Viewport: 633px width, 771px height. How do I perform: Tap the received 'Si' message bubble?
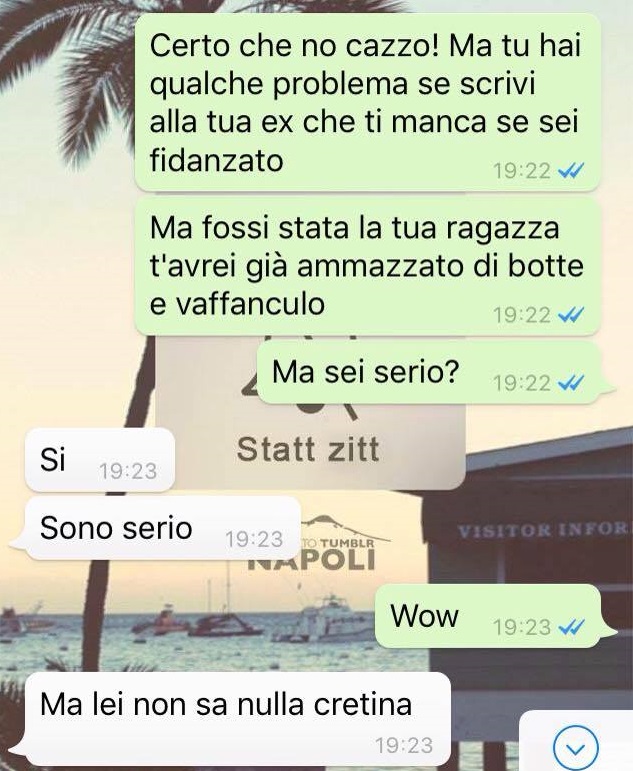(x=100, y=460)
